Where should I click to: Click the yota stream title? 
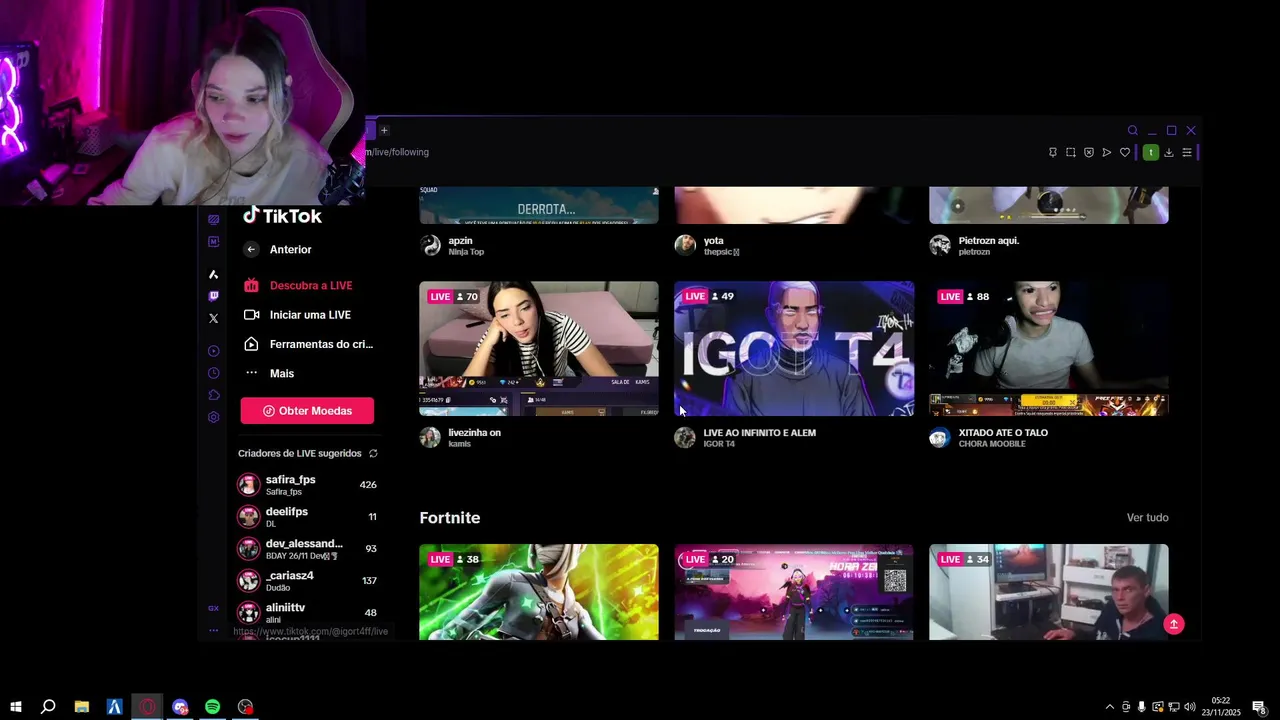[713, 240]
